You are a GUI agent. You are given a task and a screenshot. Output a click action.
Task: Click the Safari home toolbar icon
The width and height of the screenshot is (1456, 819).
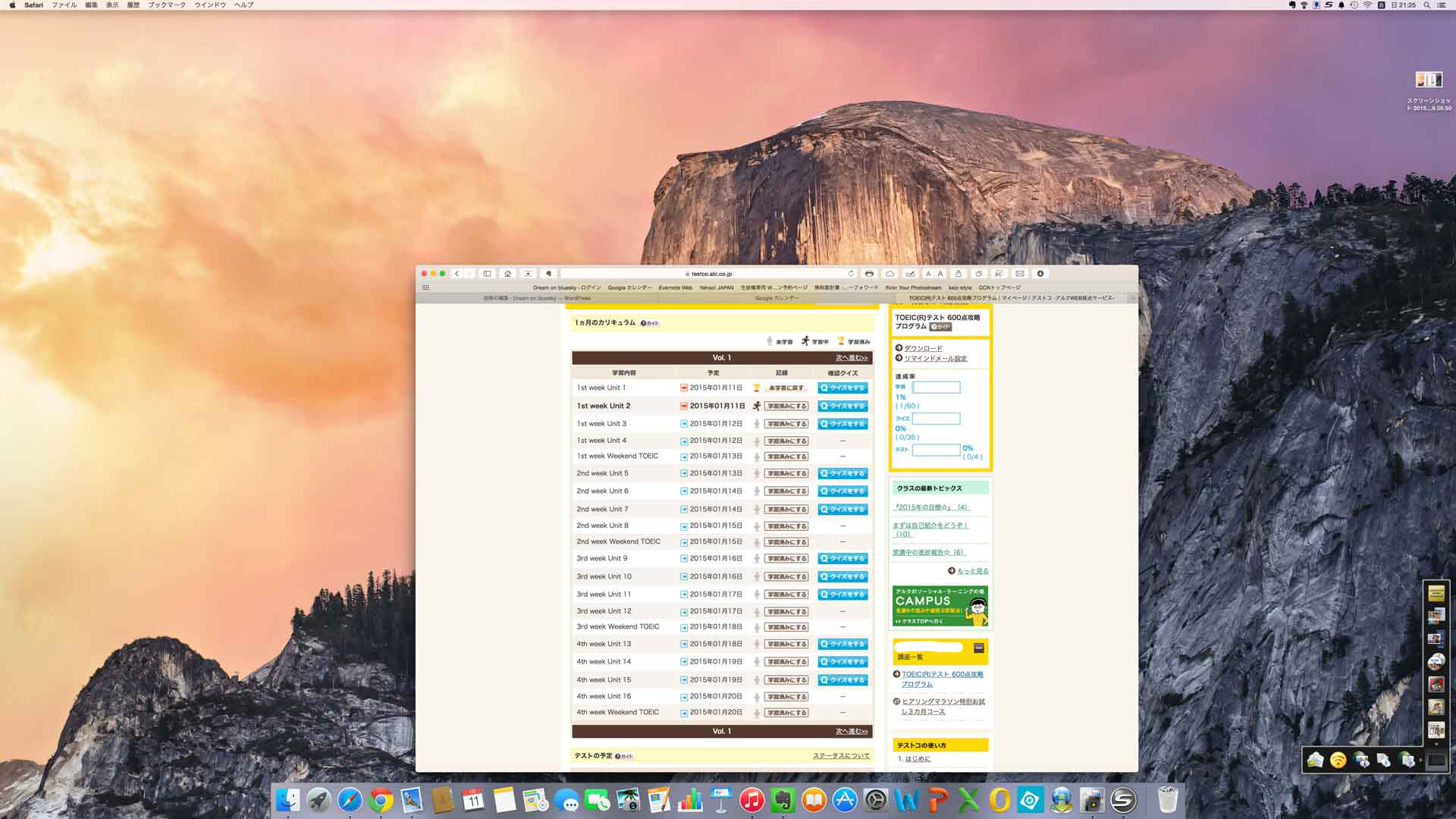[x=507, y=274]
